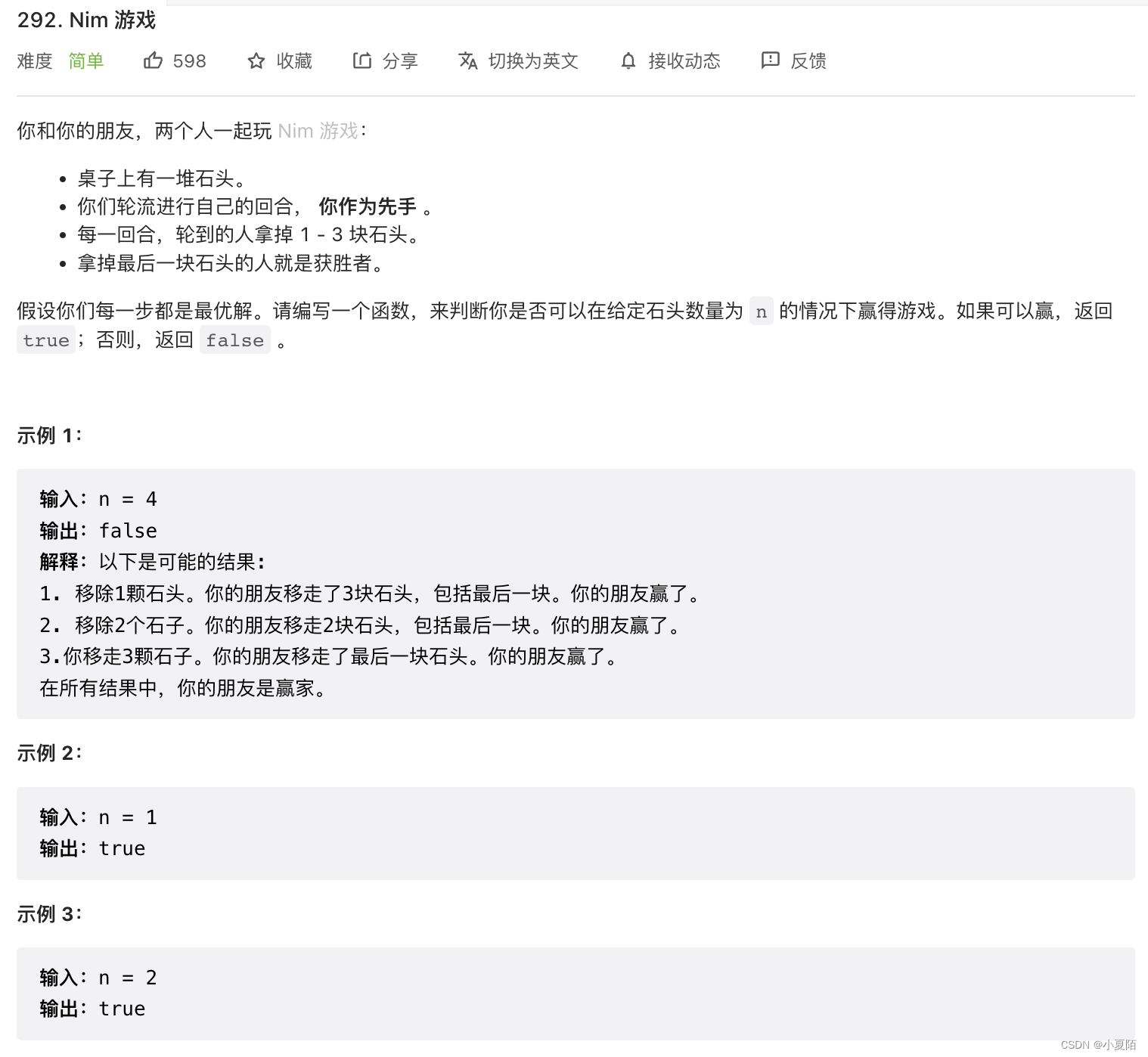The height and width of the screenshot is (1057, 1148).
Task: Open 反馈 feedback label
Action: click(808, 61)
